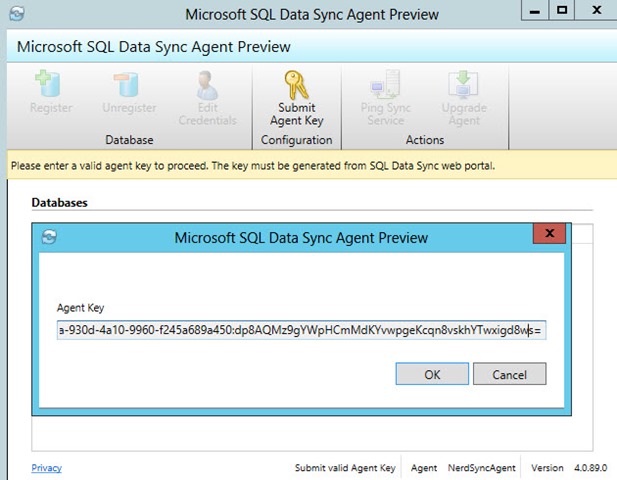The width and height of the screenshot is (617, 480).
Task: Open Edit Credentials in the ribbon
Action: pos(208,98)
